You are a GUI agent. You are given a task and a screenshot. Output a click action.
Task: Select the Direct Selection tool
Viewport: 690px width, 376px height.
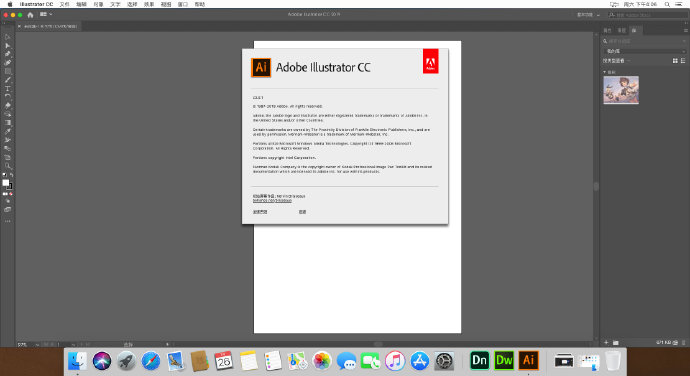coord(7,45)
